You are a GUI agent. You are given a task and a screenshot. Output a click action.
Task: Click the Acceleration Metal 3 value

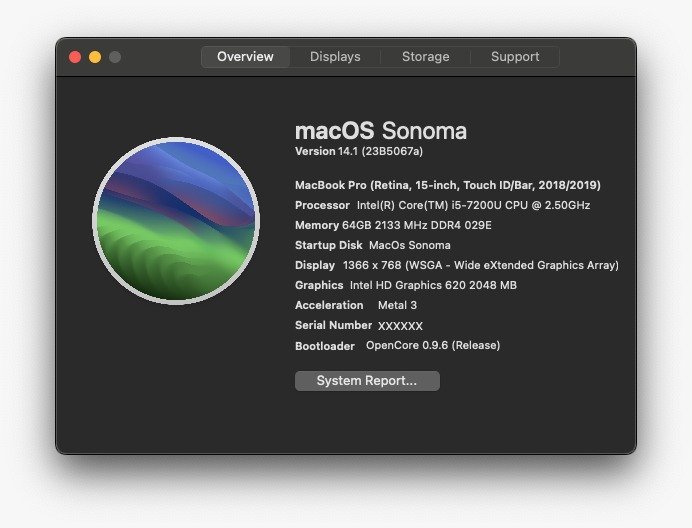coord(397,305)
